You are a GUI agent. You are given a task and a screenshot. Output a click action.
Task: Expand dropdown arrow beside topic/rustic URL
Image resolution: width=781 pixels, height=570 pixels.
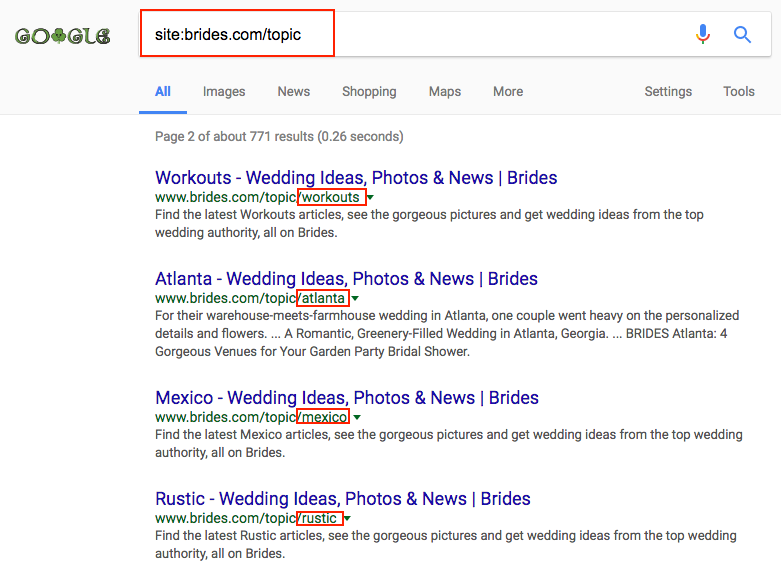348,519
